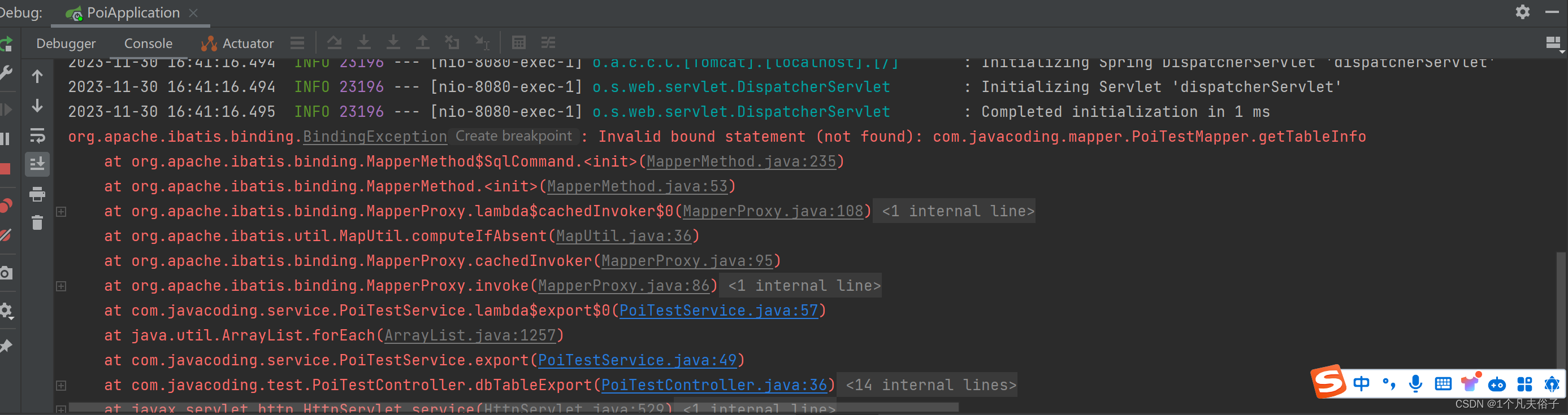Clear all console output with trash icon
This screenshot has height=415, width=1568.
[37, 223]
